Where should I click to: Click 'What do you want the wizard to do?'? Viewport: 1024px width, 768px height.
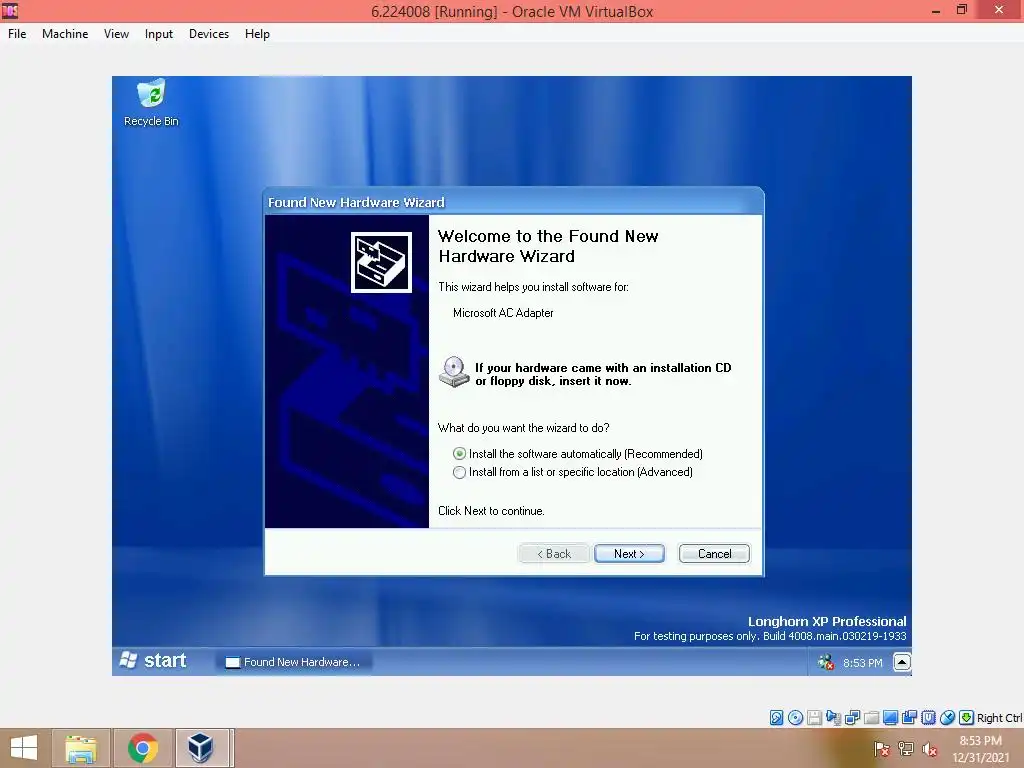click(x=524, y=428)
